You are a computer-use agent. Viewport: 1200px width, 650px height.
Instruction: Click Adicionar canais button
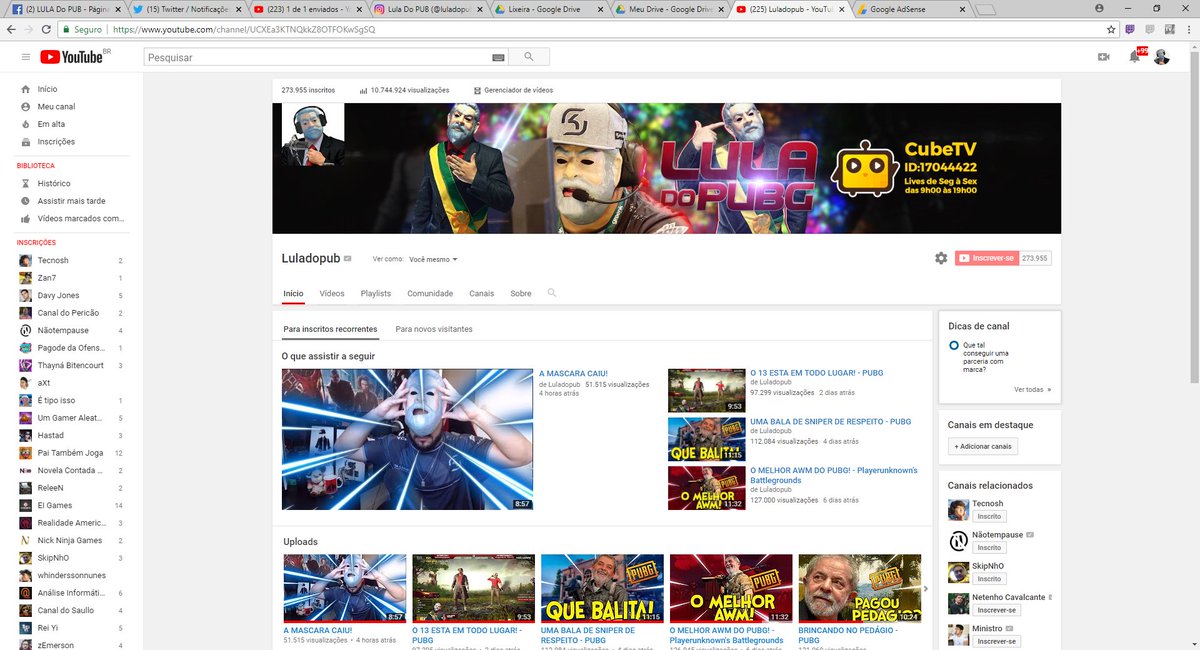point(983,446)
